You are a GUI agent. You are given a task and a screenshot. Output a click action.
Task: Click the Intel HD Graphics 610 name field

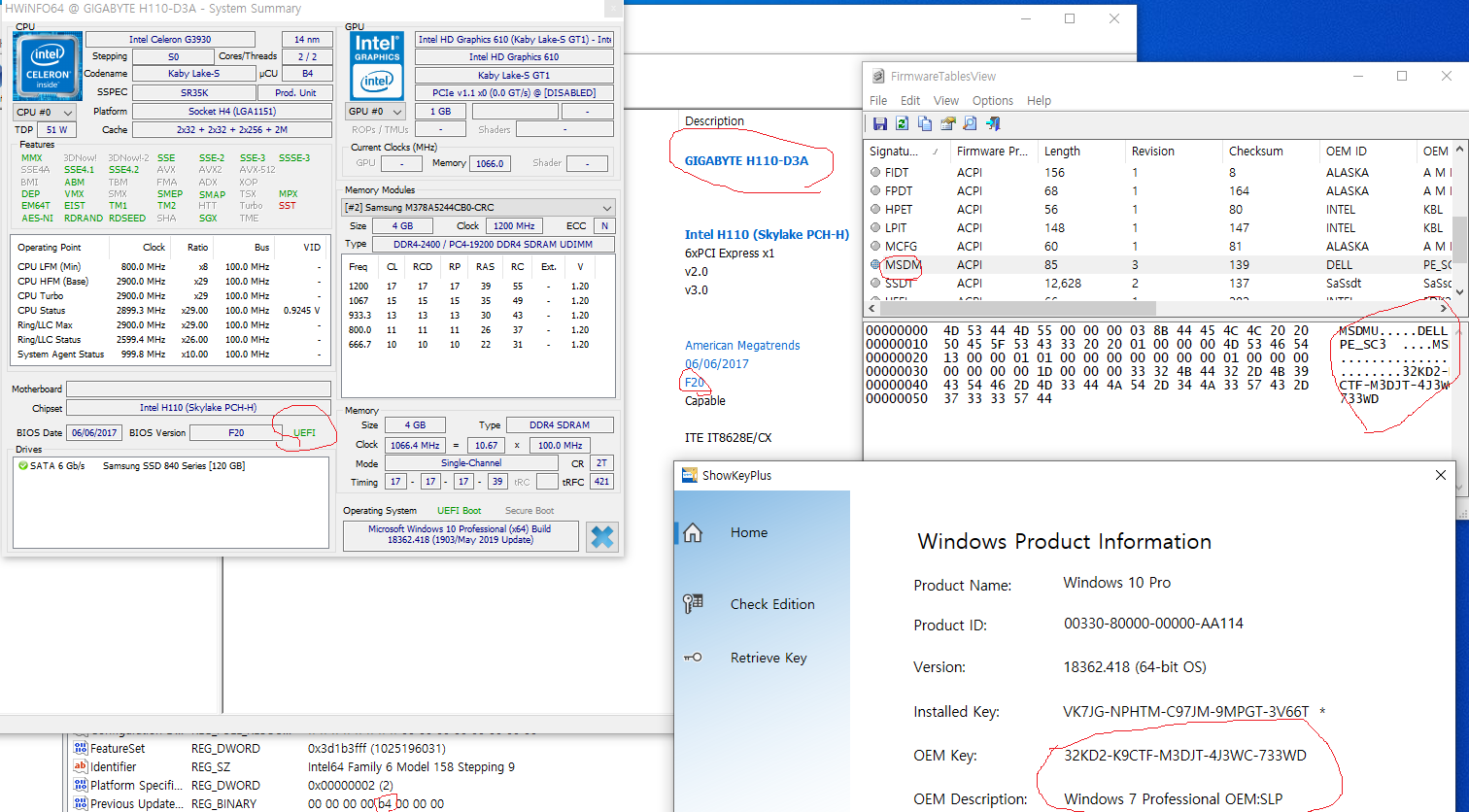(x=514, y=57)
